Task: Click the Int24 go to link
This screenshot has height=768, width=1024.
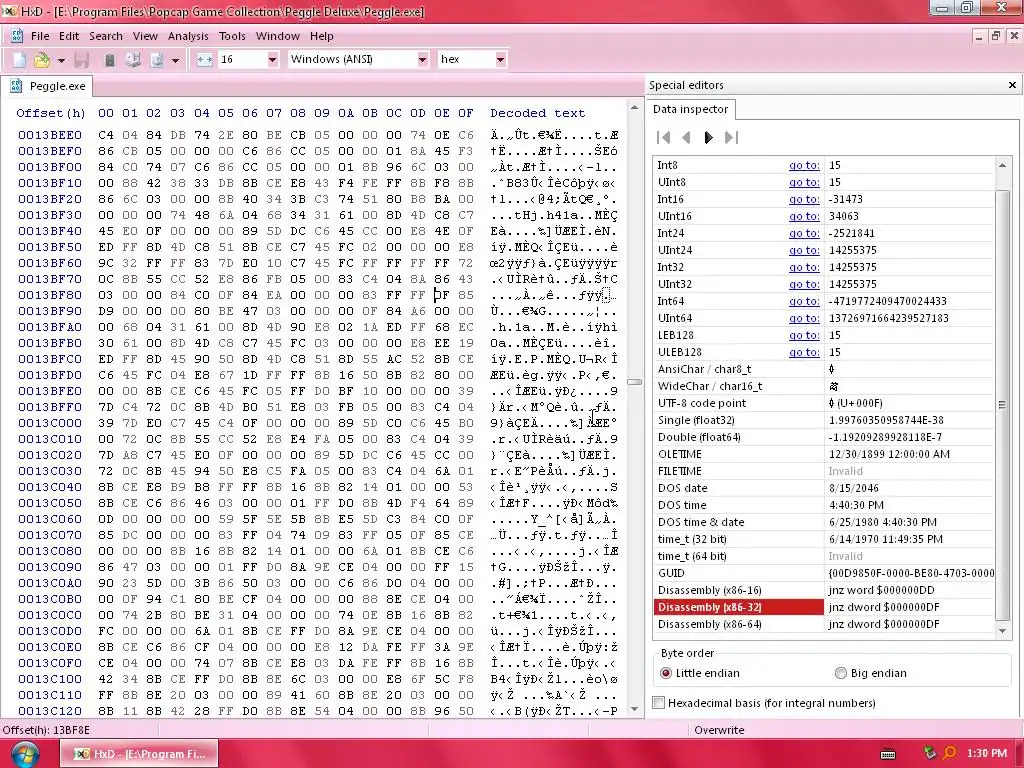Action: point(804,233)
